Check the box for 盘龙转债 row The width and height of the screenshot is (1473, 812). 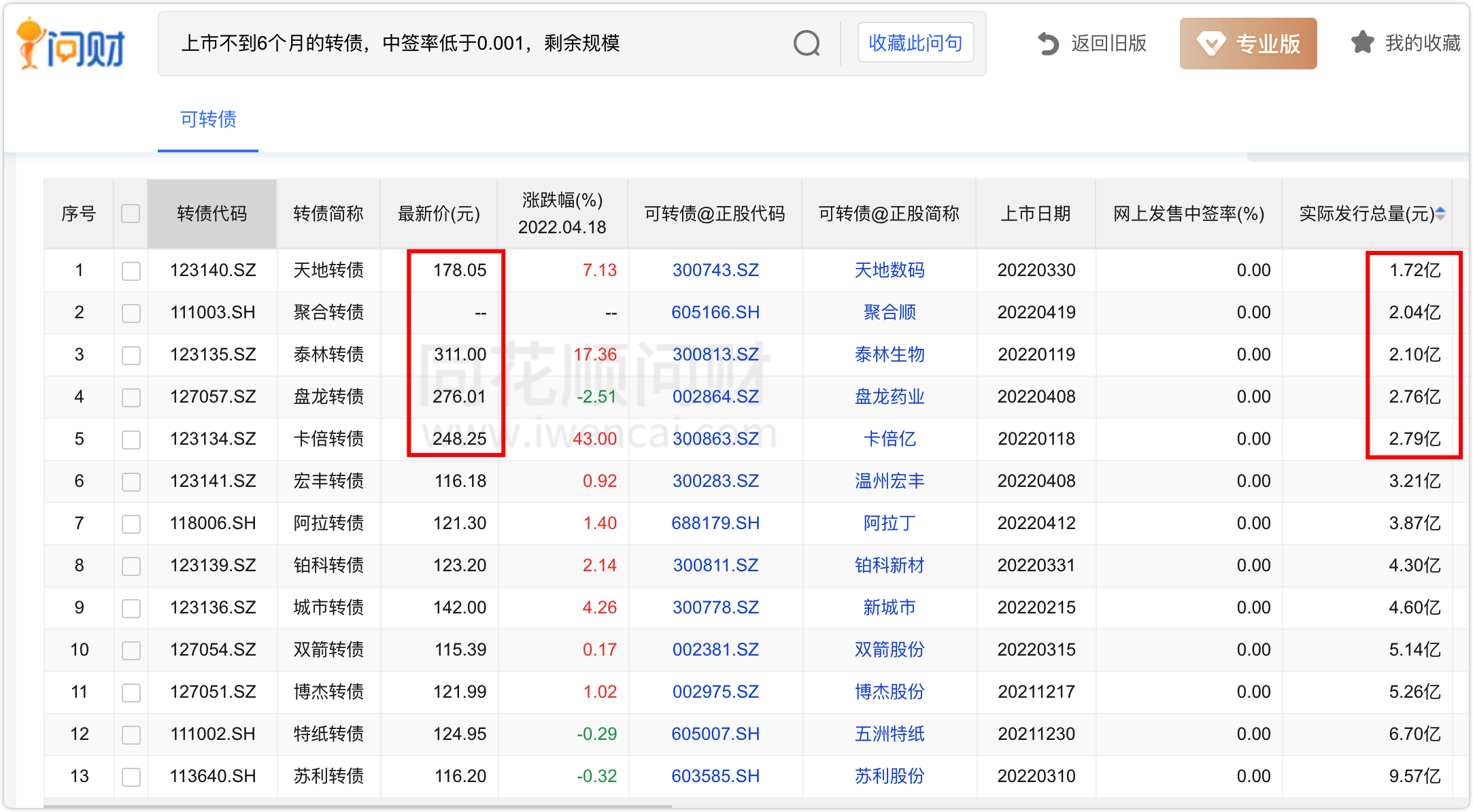point(131,397)
